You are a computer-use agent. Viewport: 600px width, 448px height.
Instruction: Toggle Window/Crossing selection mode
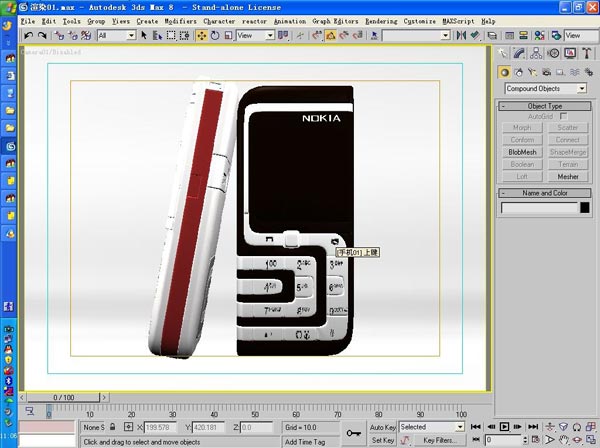(x=184, y=36)
